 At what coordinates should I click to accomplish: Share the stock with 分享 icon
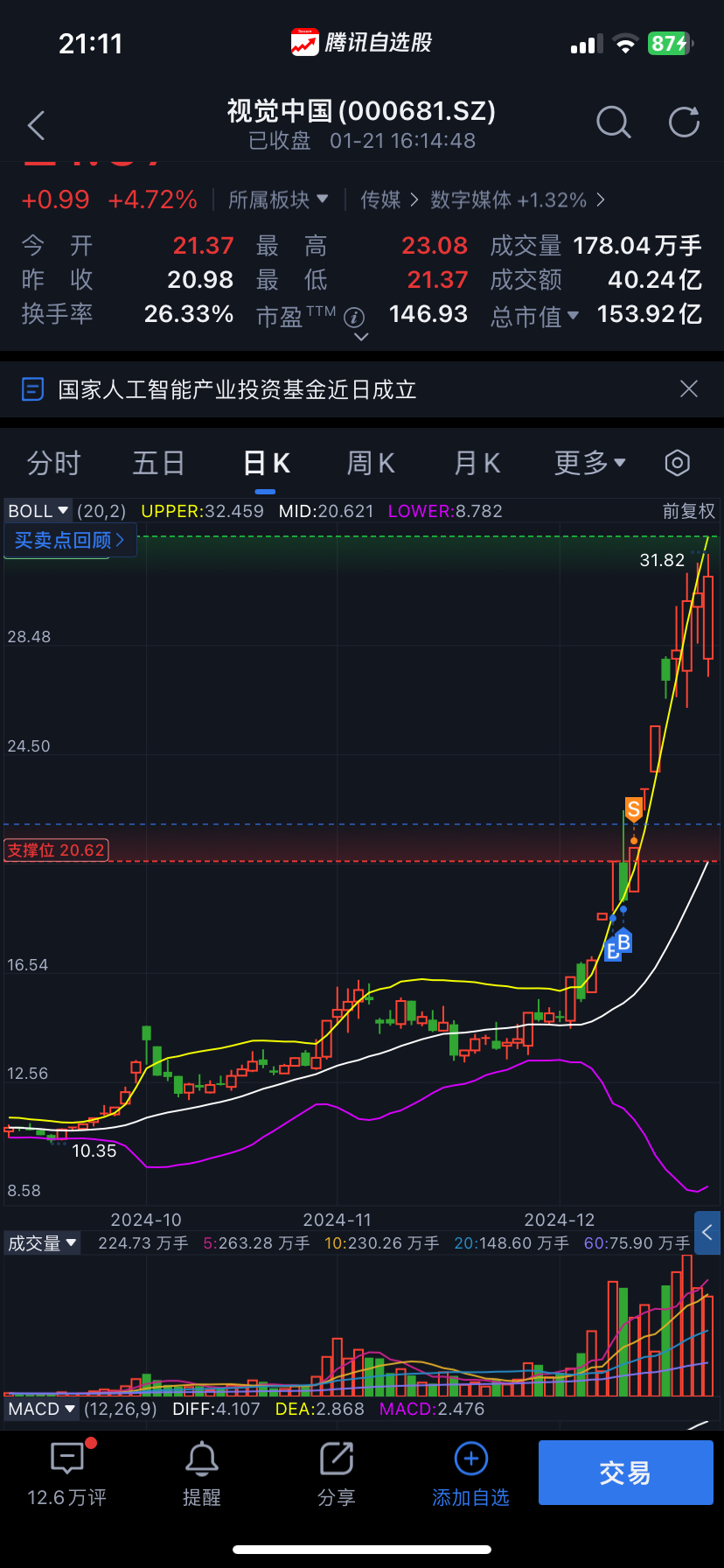337,1474
